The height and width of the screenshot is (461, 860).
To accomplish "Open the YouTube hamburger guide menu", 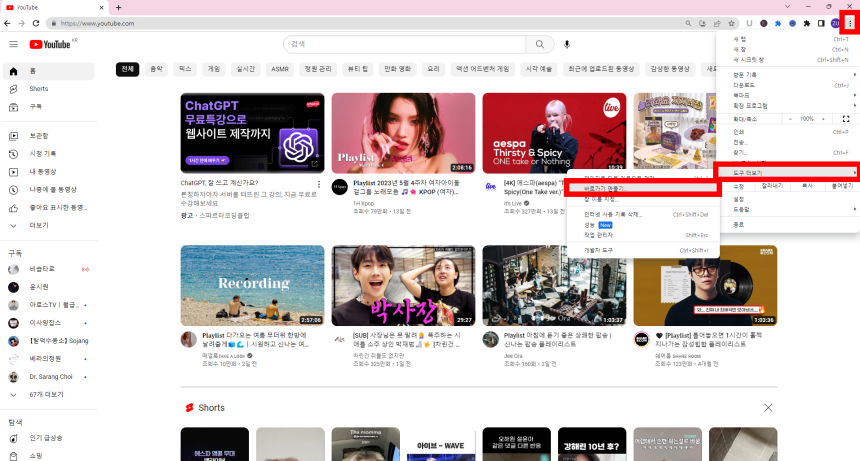I will 14,44.
